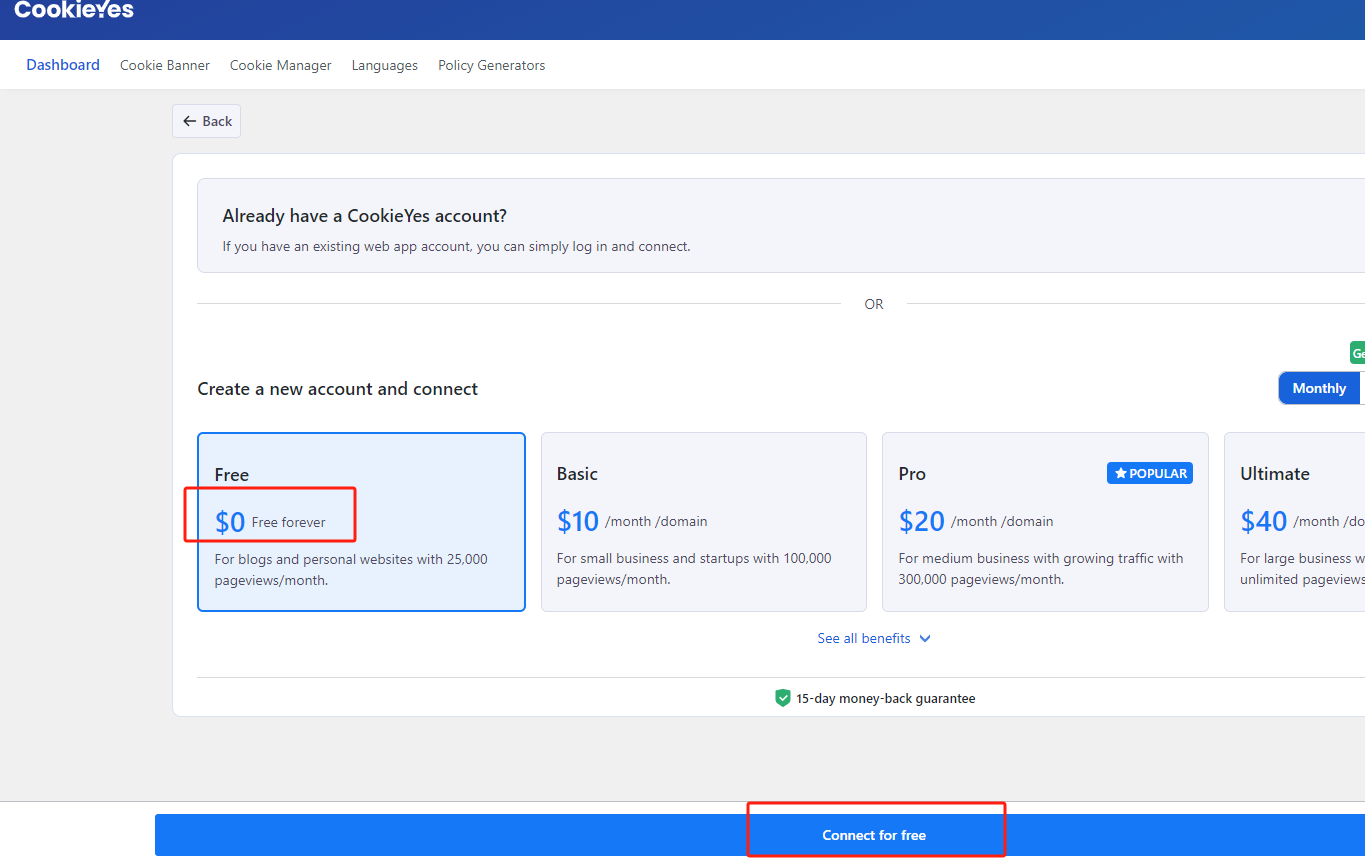Click the green shield guarantee icon
This screenshot has width=1365, height=859.
(783, 698)
